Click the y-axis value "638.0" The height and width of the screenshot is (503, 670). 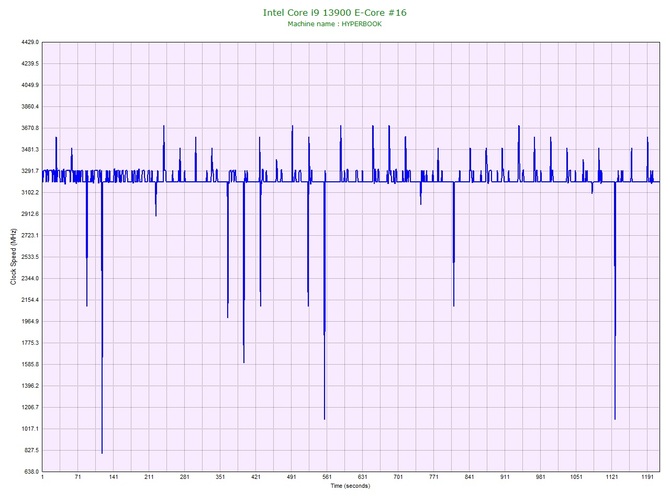point(31,472)
